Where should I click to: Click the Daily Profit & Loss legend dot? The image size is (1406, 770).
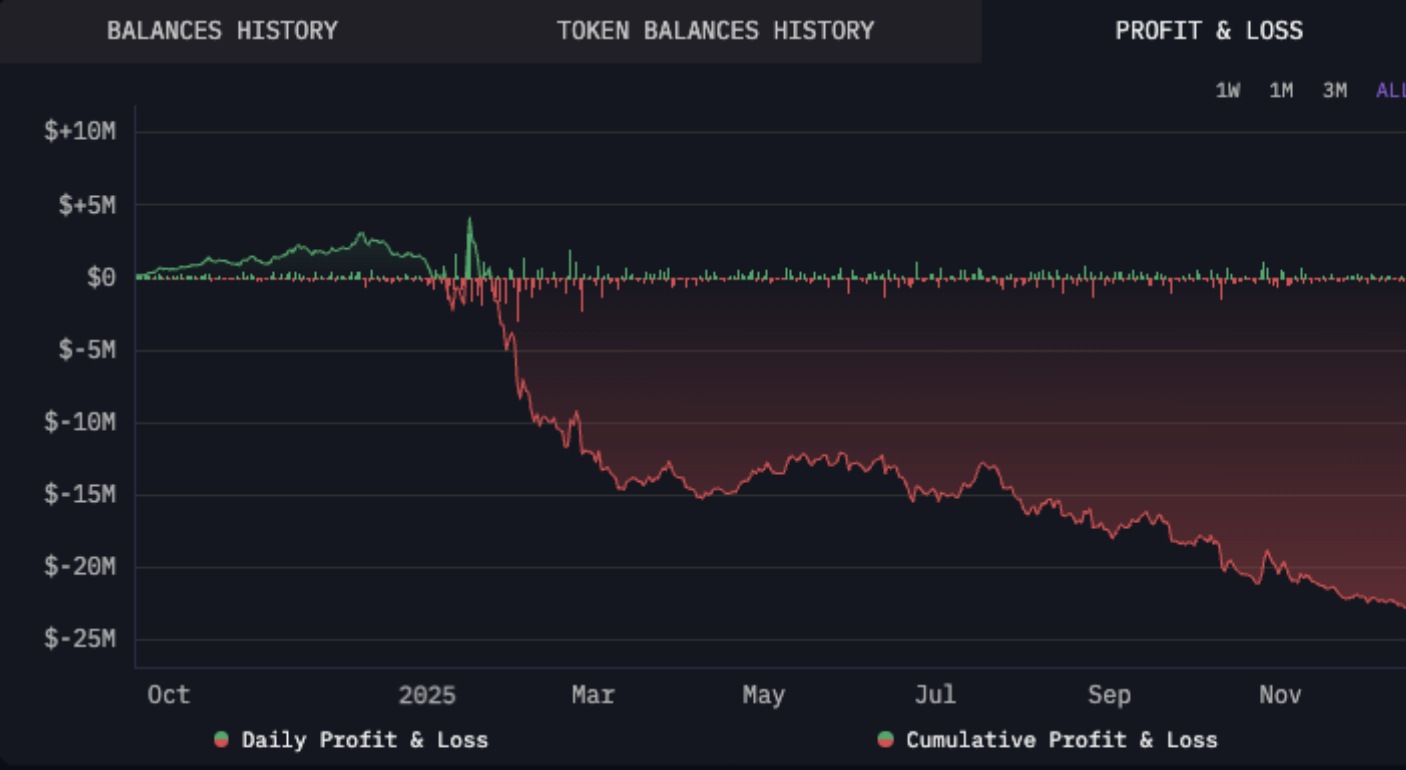pos(221,740)
